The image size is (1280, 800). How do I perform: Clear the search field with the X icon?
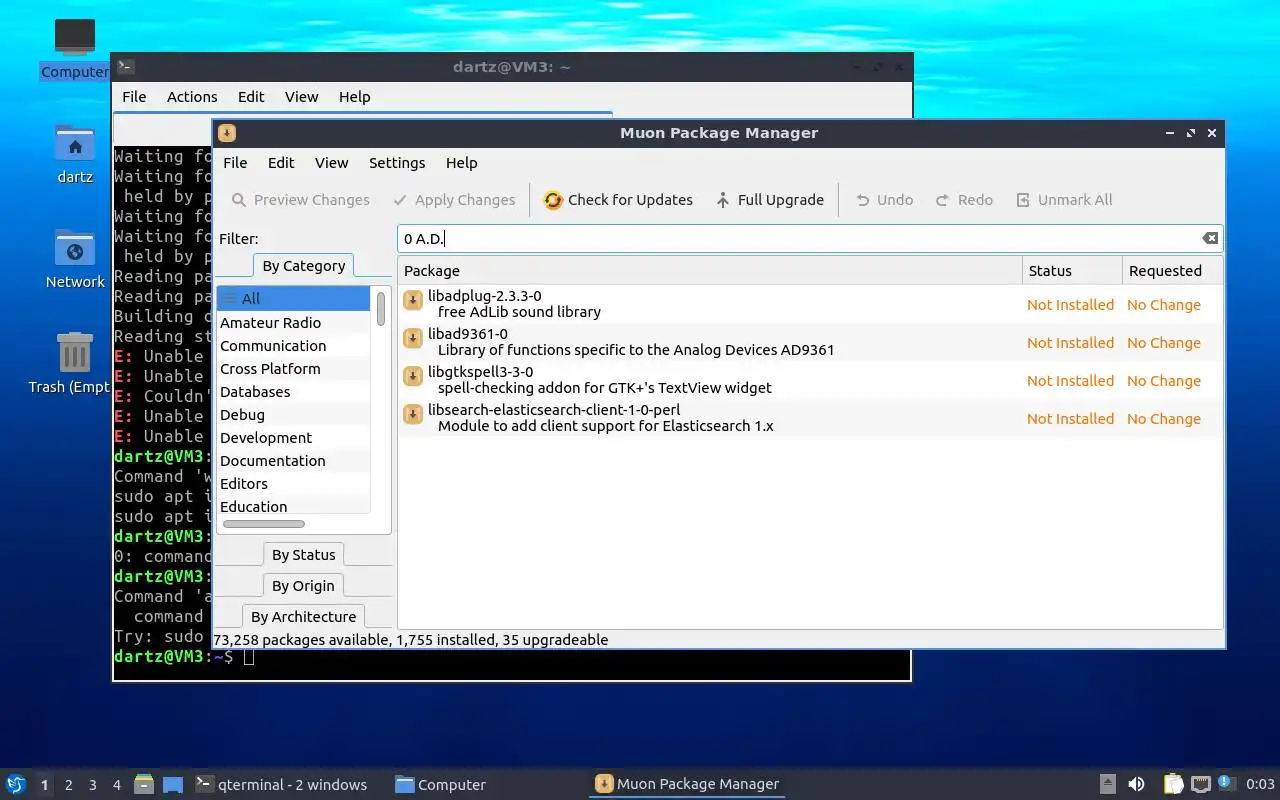point(1210,238)
